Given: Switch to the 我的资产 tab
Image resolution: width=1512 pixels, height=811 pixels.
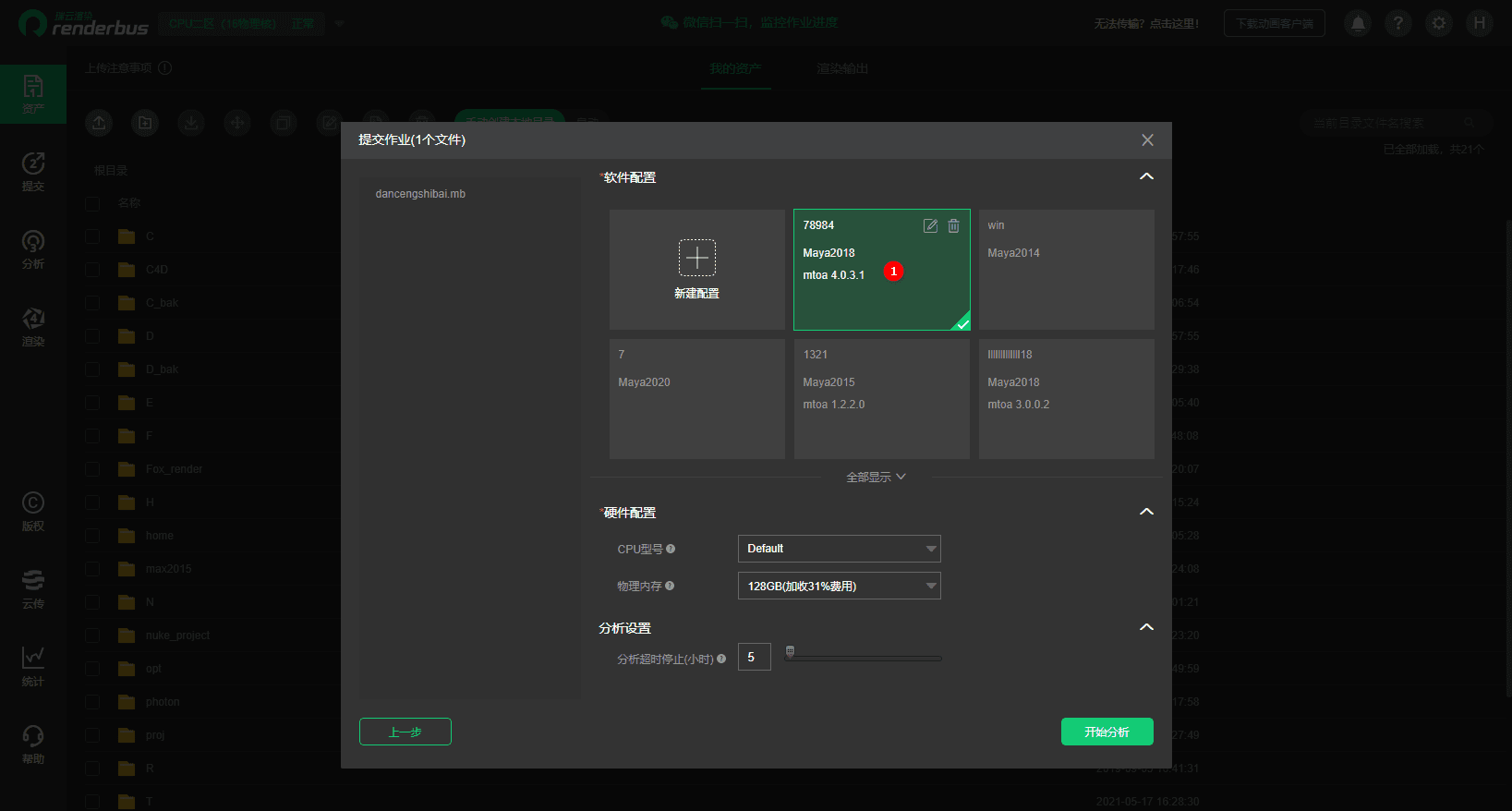Looking at the screenshot, I should [x=735, y=68].
